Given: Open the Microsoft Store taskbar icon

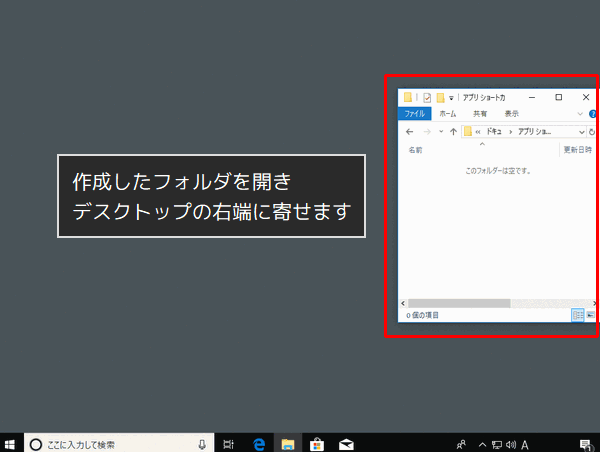Looking at the screenshot, I should pos(316,444).
